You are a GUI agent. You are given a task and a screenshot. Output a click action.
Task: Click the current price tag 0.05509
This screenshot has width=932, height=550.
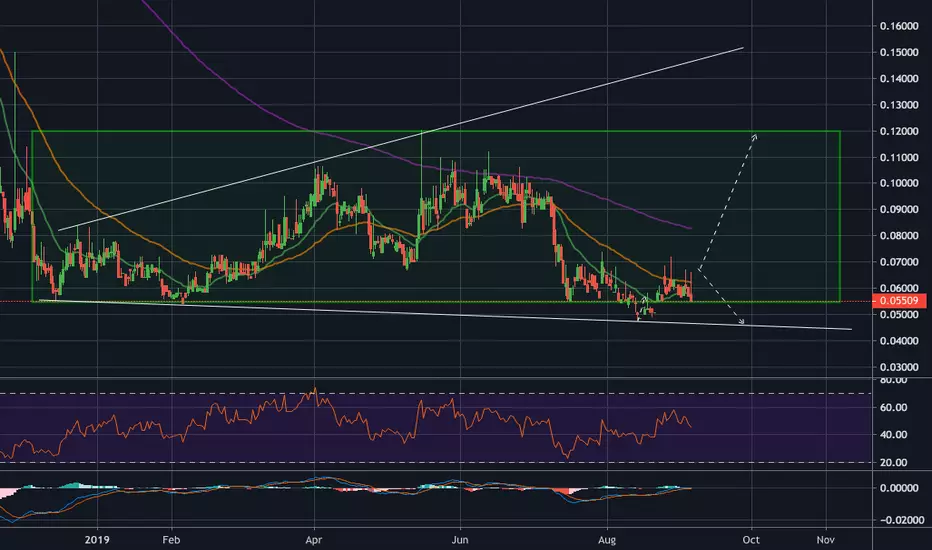(x=899, y=301)
